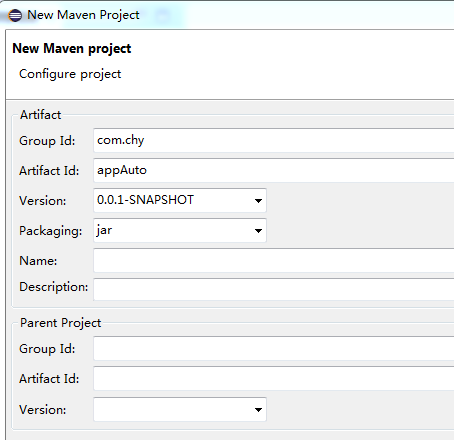Click the Artifact group box title
454x440 pixels.
(x=40, y=115)
